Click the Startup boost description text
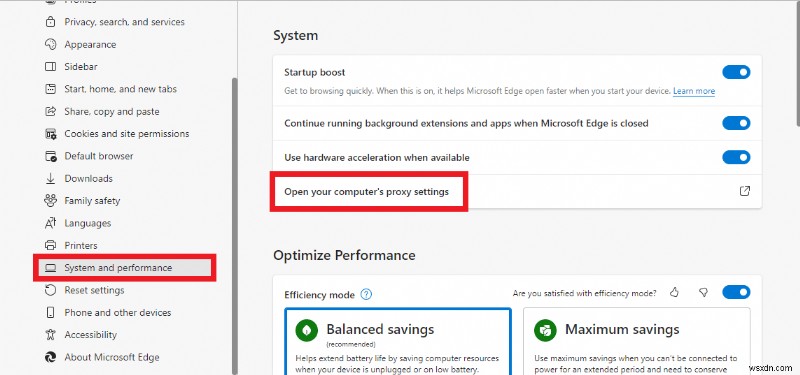This screenshot has height=375, width=800. 477,91
